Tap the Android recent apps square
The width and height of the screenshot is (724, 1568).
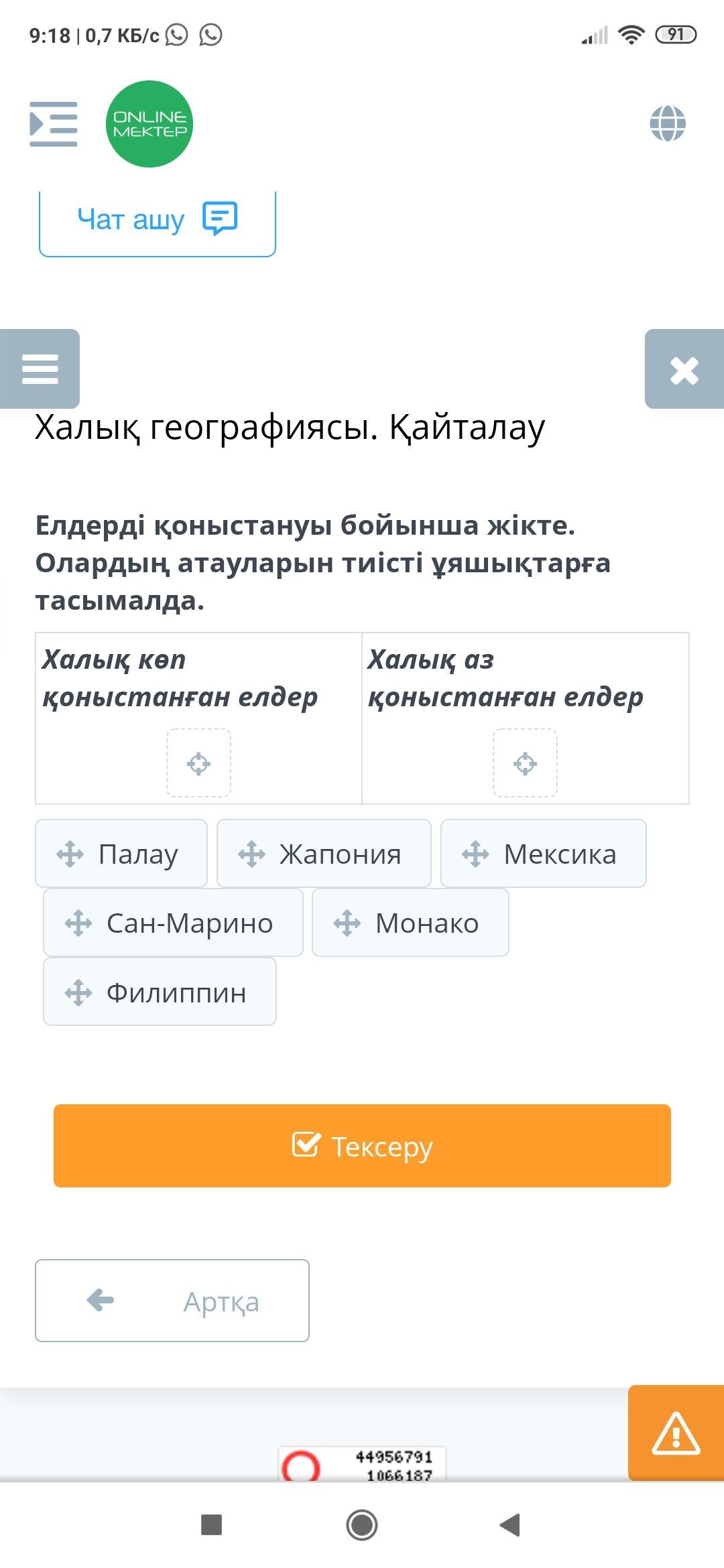212,1525
